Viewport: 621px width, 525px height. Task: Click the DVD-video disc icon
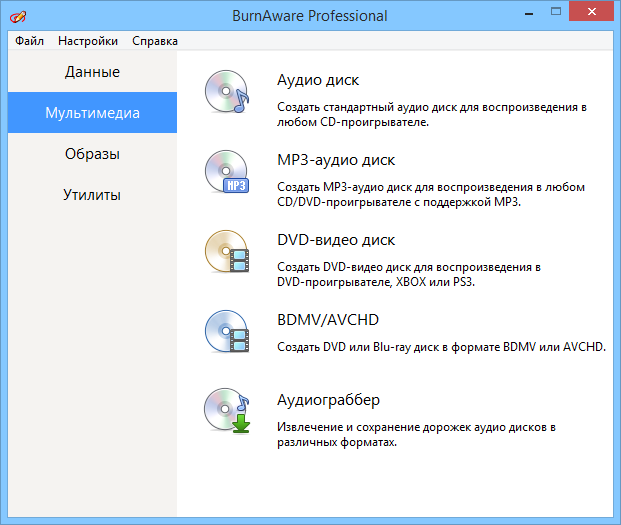point(225,253)
